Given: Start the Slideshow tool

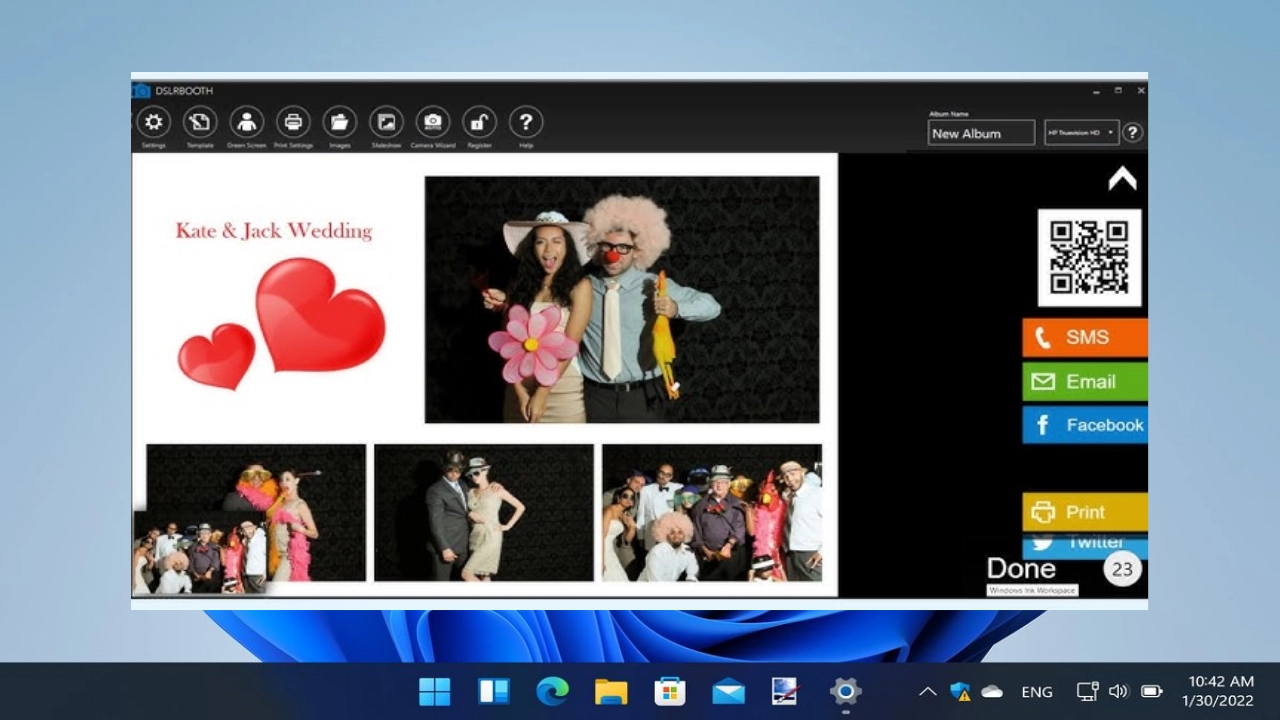Looking at the screenshot, I should click(386, 122).
